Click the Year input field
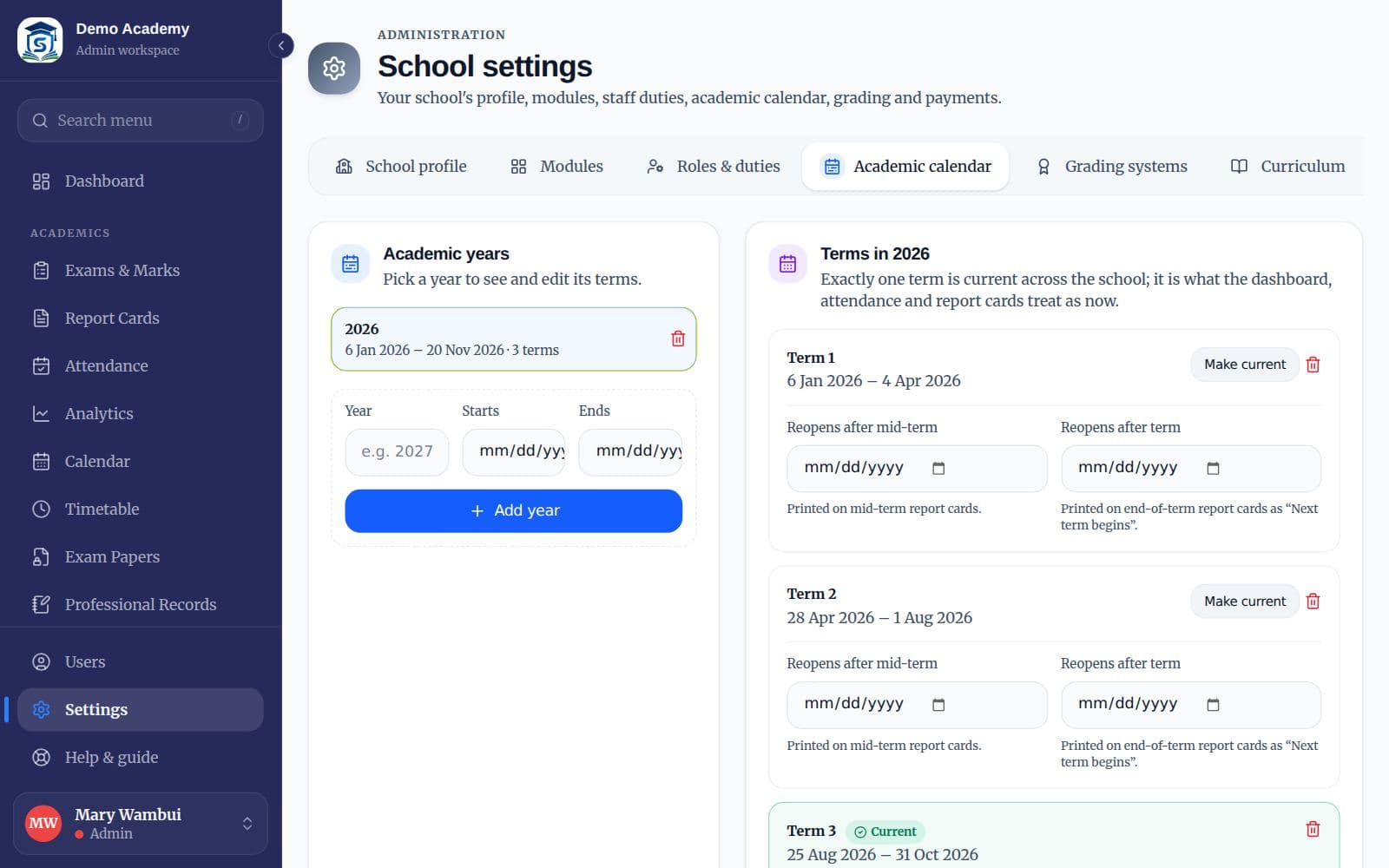1389x868 pixels. 397,451
